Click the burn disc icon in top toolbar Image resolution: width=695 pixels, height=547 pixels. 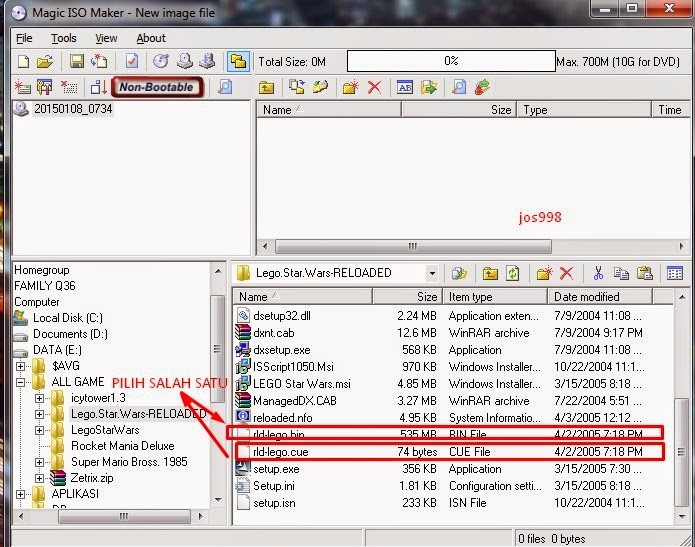click(161, 61)
